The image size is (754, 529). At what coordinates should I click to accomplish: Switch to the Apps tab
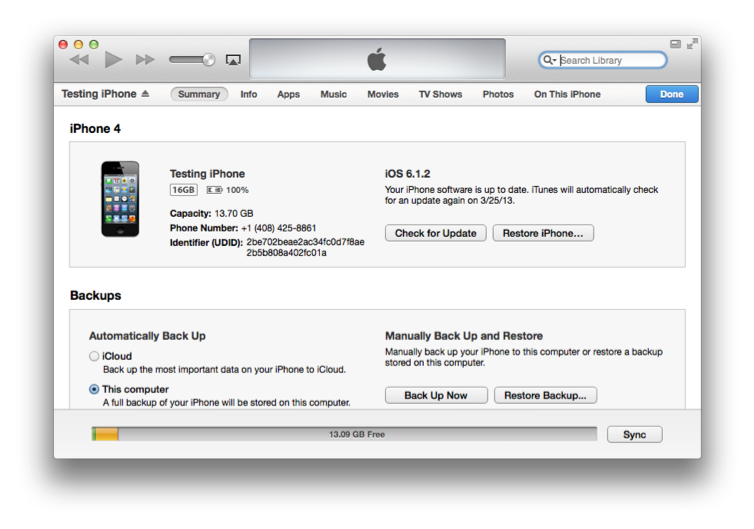(288, 94)
